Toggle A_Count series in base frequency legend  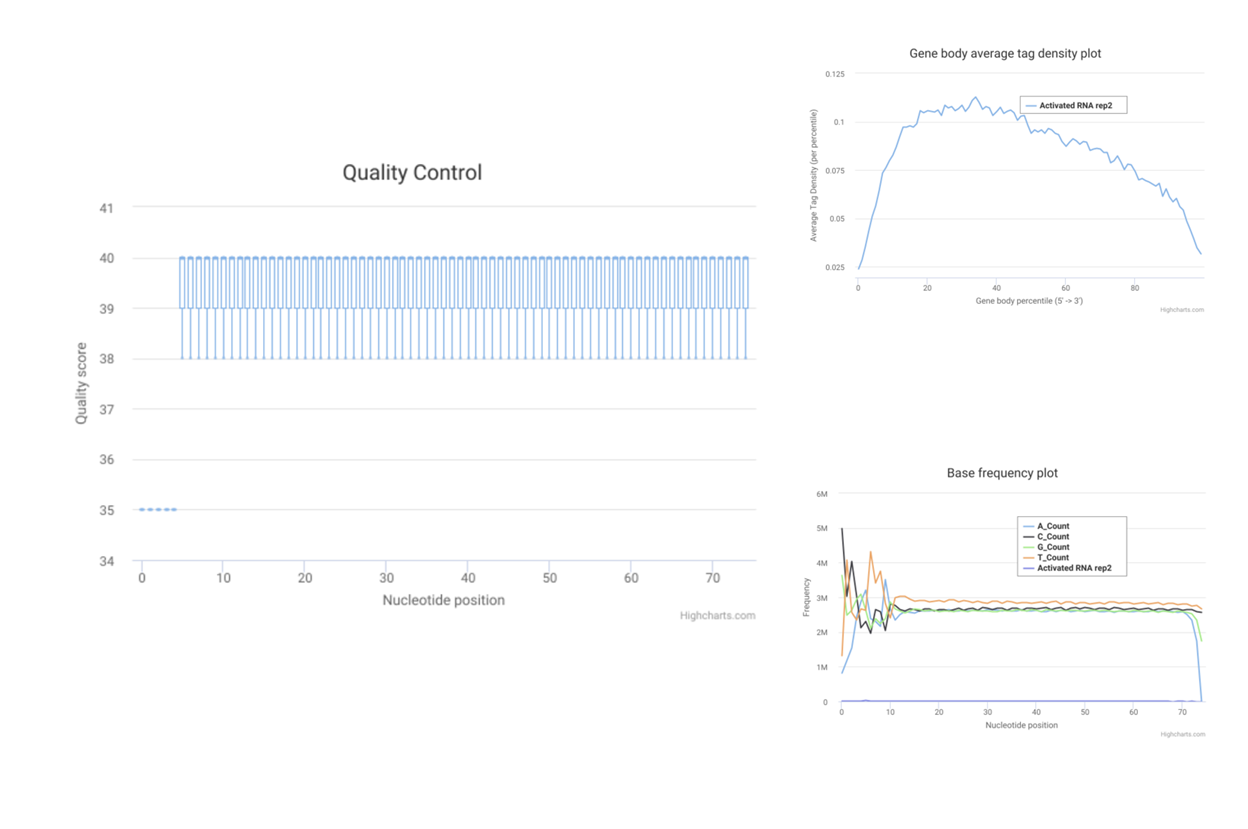[x=1053, y=526]
